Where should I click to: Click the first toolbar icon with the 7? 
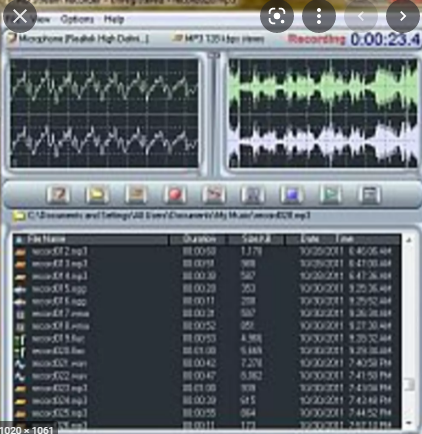(x=58, y=194)
